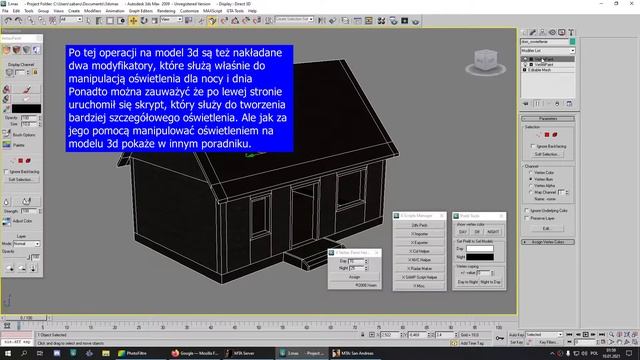Open the Hierarchy command panel tab
The width and height of the screenshot is (640, 360).
[x=542, y=32]
